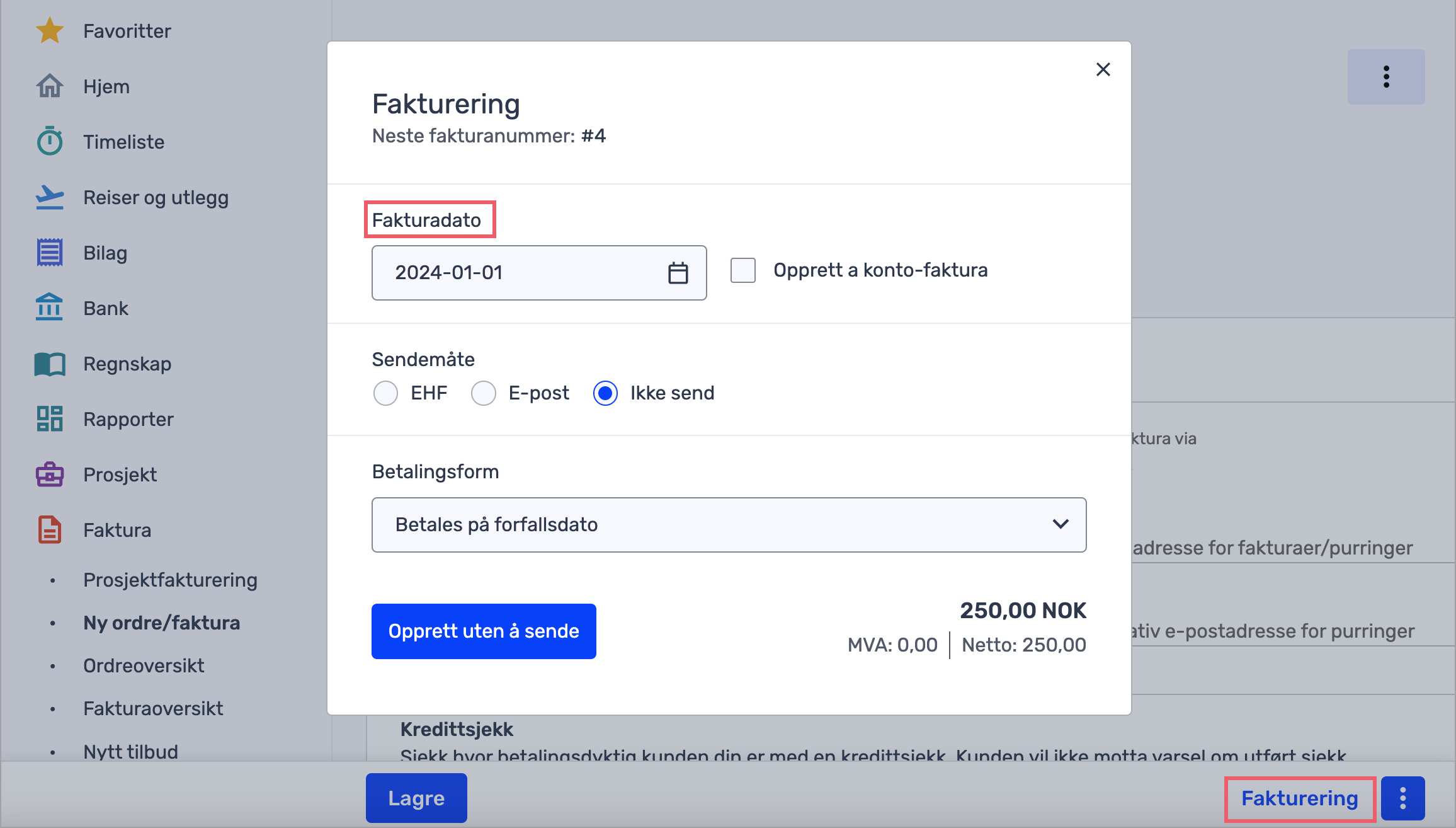Screen dimensions: 1456x828
Task: Open the bottom-right three-dot action menu
Action: [1402, 797]
